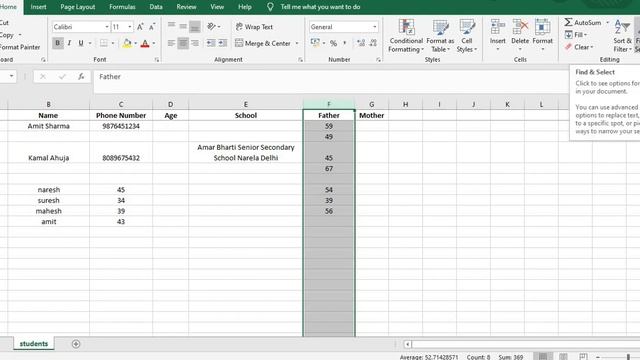
Task: Increase indent icon
Action: pos(223,43)
